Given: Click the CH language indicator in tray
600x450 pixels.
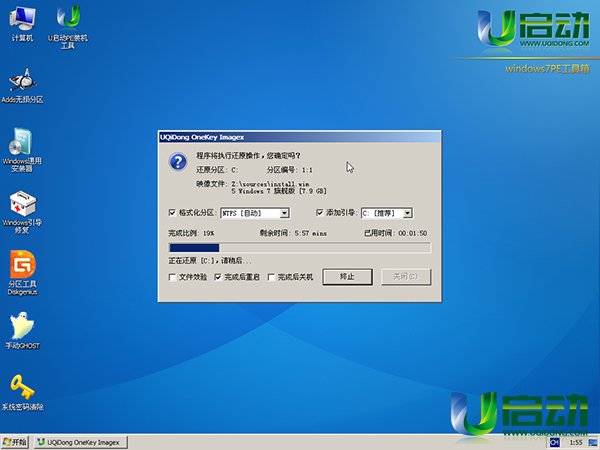Looking at the screenshot, I should [554, 442].
